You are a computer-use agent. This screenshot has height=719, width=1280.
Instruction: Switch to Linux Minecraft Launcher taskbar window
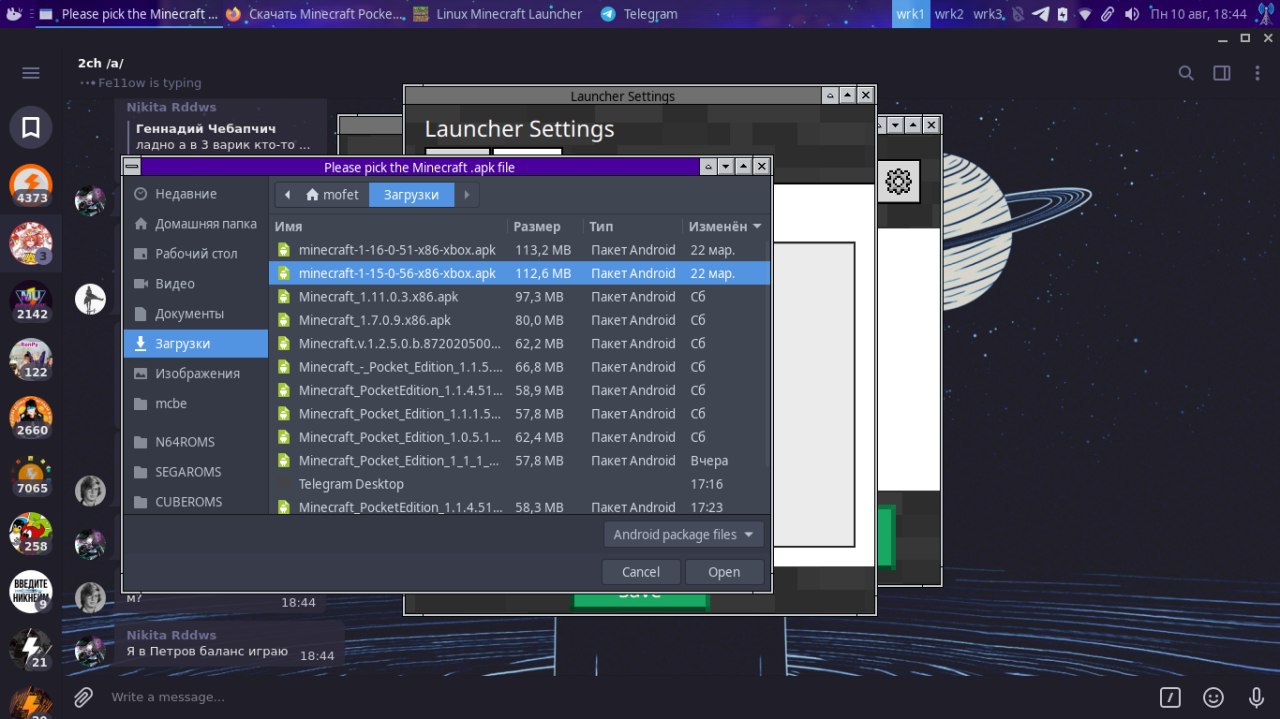(497, 14)
